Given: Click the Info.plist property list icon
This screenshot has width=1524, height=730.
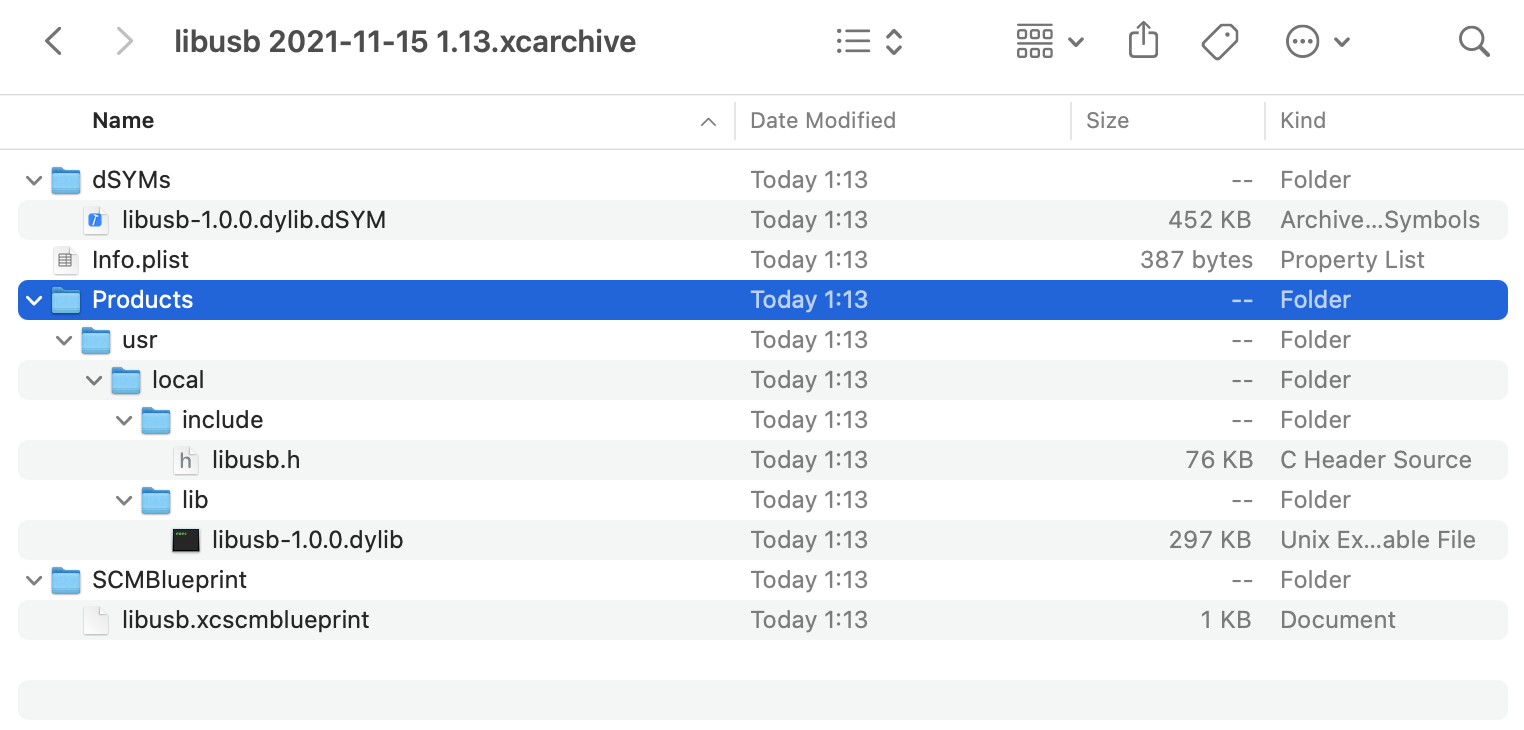Looking at the screenshot, I should pos(66,260).
